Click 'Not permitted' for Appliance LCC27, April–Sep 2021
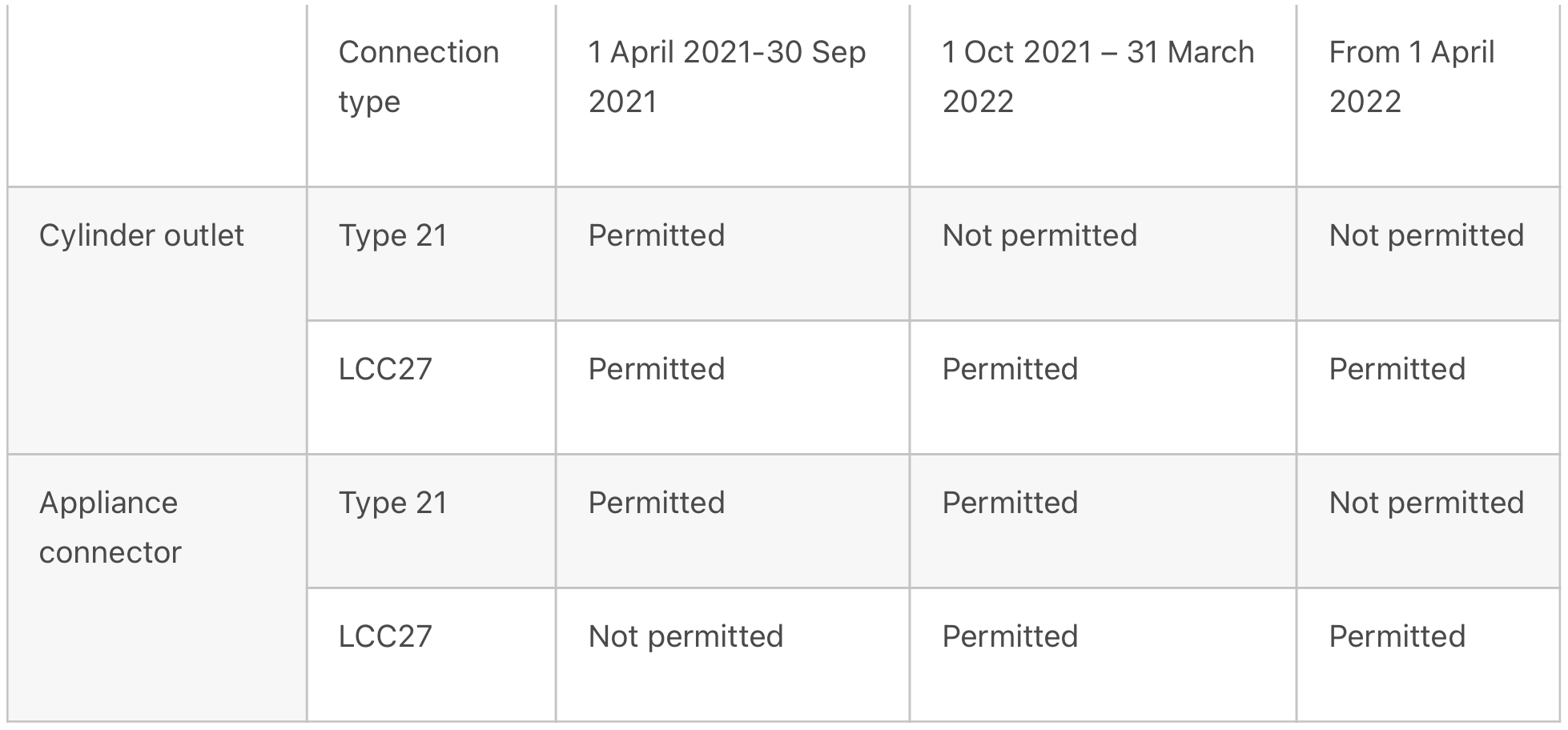Image resolution: width=1568 pixels, height=730 pixels. point(685,636)
